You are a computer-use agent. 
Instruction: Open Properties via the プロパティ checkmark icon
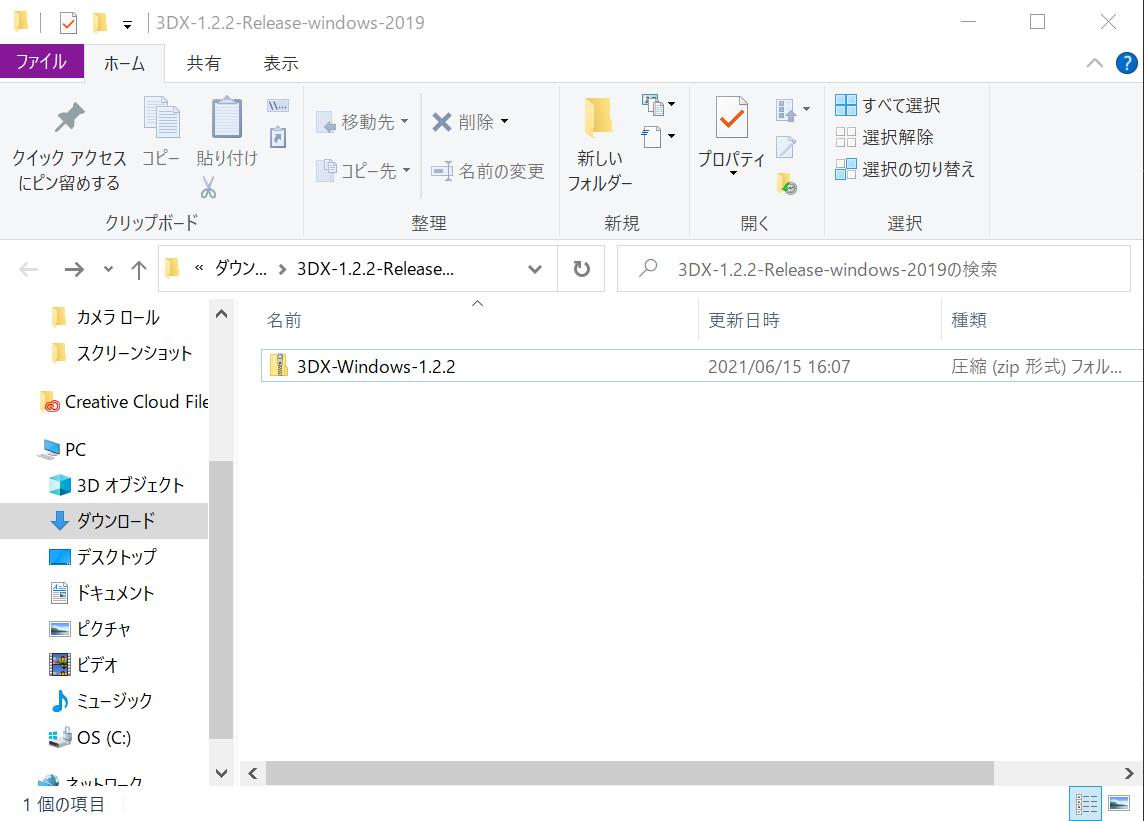(x=731, y=120)
